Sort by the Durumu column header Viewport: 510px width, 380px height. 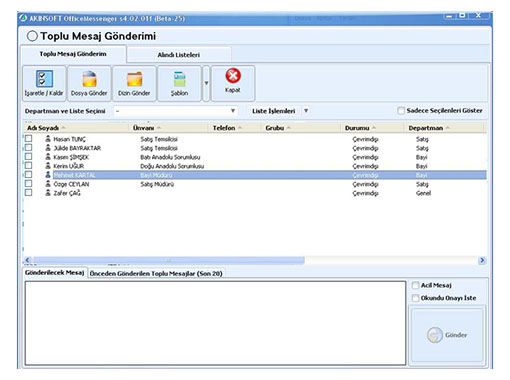(372, 128)
